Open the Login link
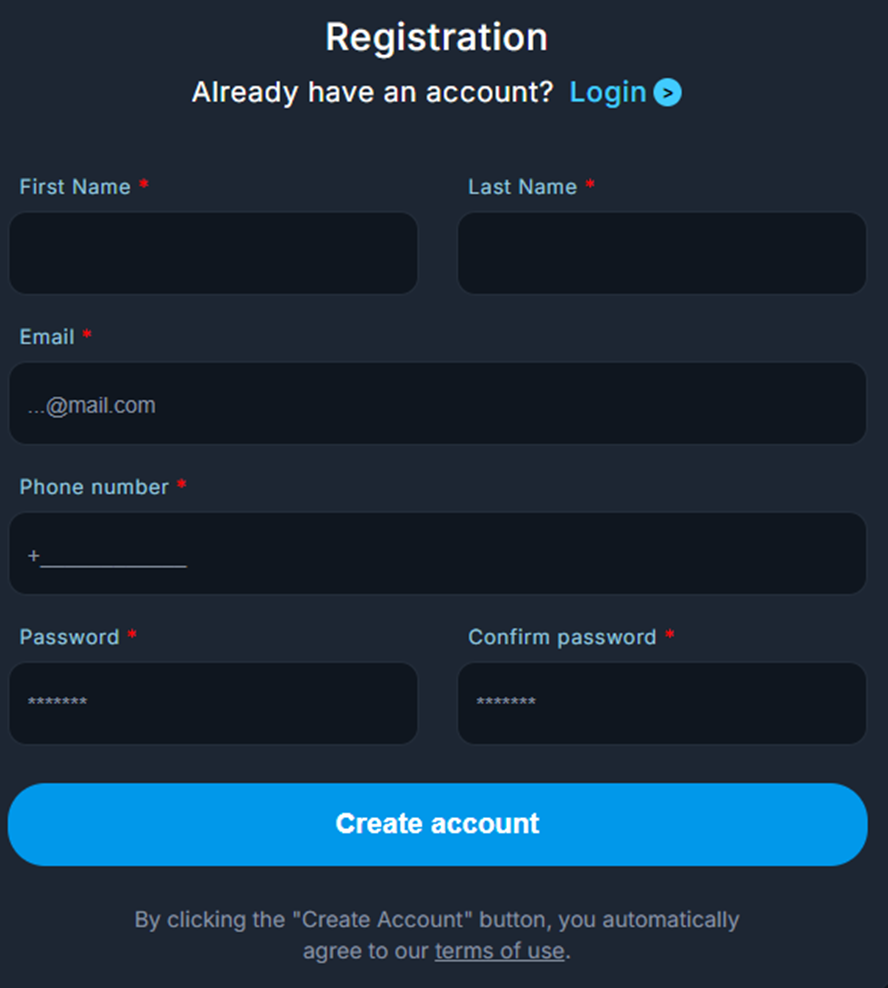Viewport: 888px width, 988px height. pos(608,92)
